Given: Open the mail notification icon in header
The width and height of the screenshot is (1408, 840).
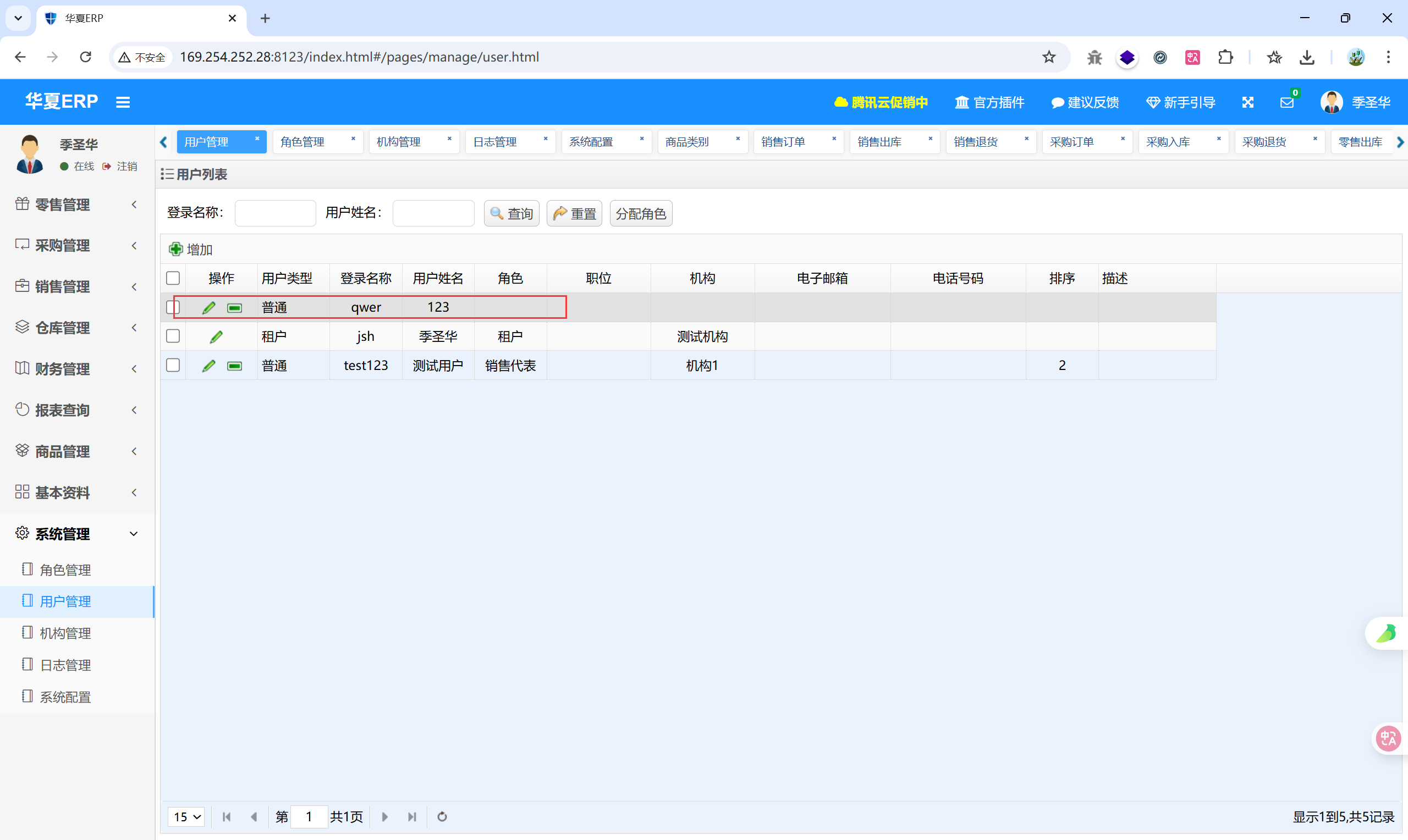Looking at the screenshot, I should (1287, 102).
